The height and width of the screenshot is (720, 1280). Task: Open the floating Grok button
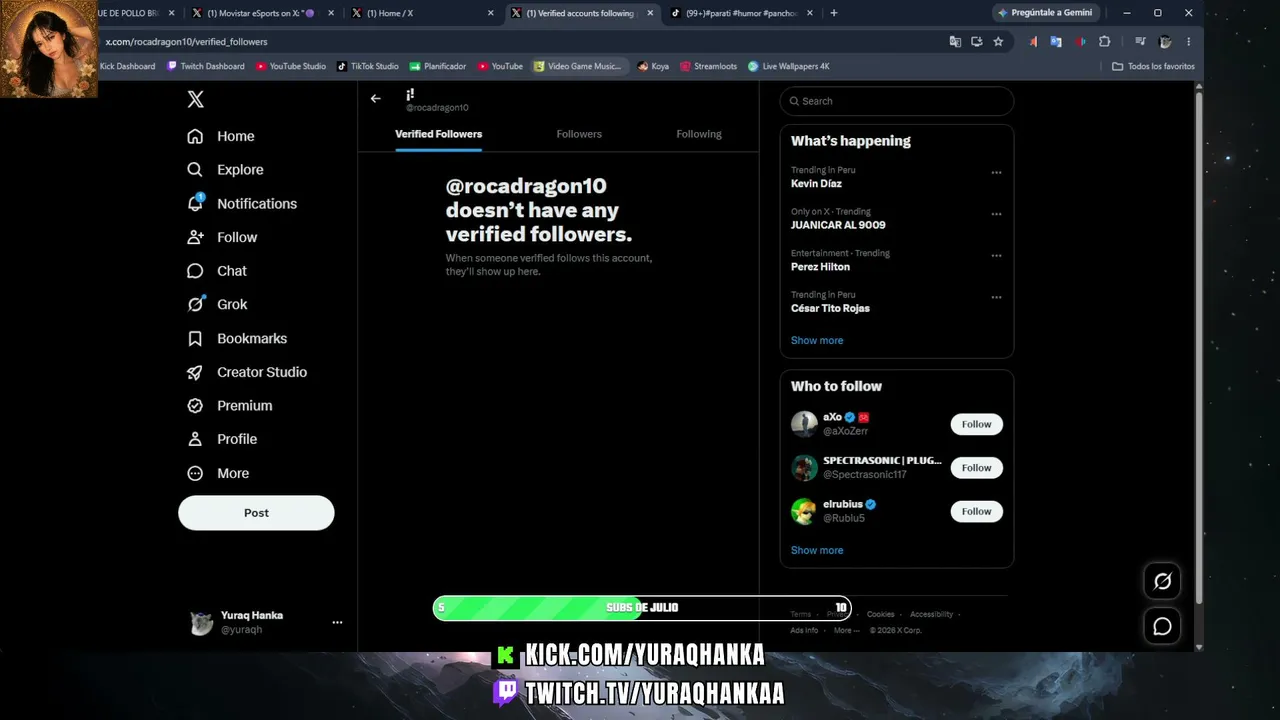(x=1162, y=581)
